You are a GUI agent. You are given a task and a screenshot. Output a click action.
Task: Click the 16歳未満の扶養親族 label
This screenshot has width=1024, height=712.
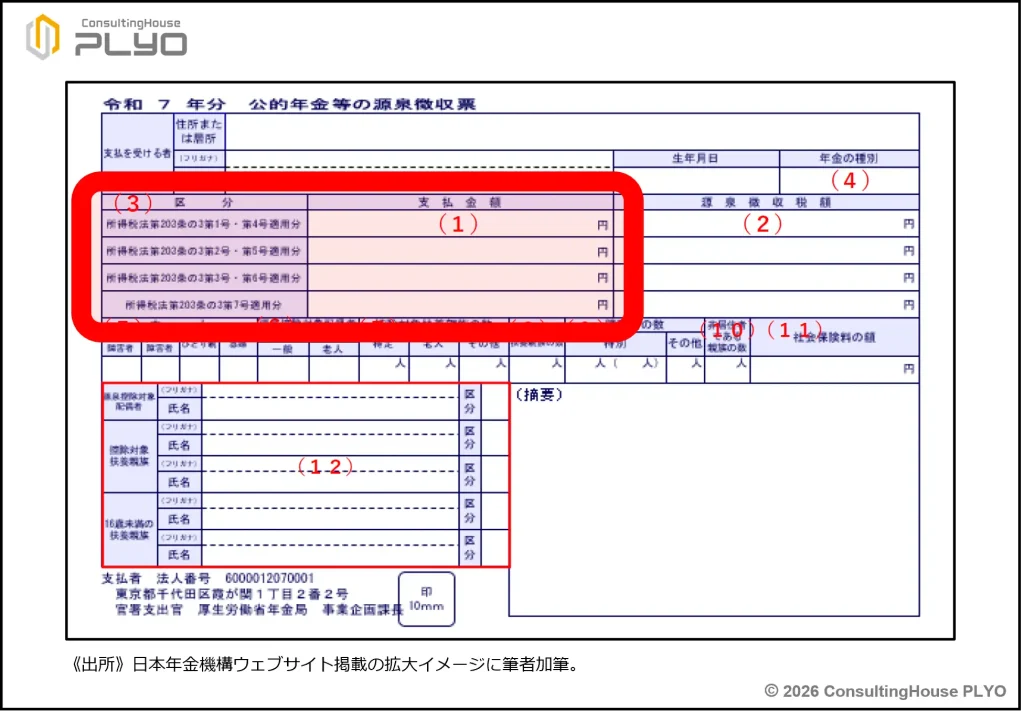tap(128, 530)
